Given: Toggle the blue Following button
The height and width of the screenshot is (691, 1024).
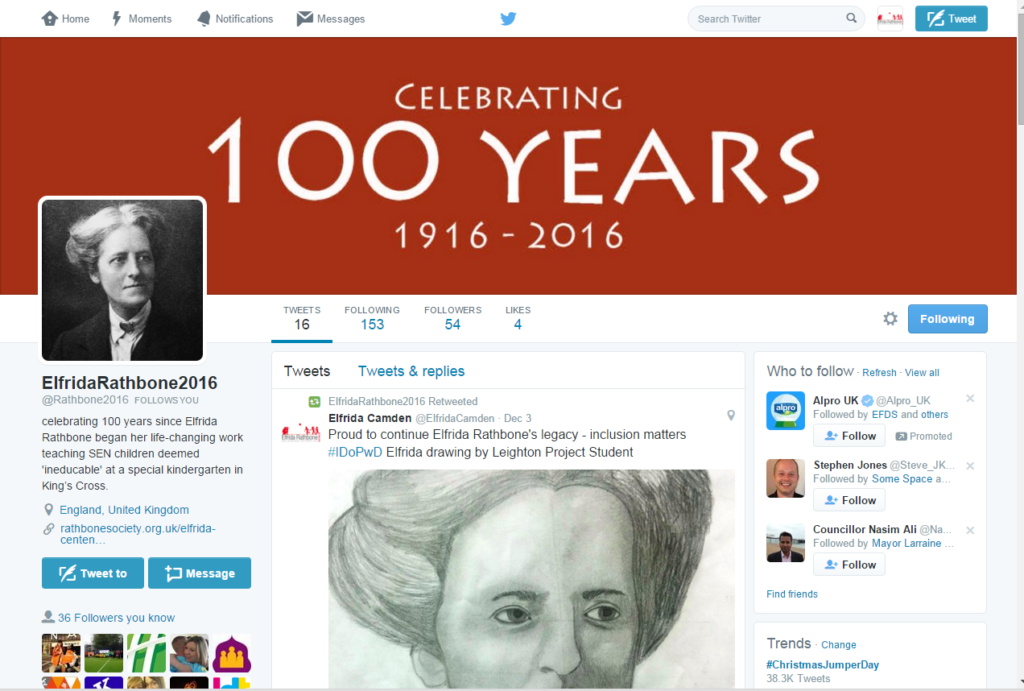Looking at the screenshot, I should point(947,319).
